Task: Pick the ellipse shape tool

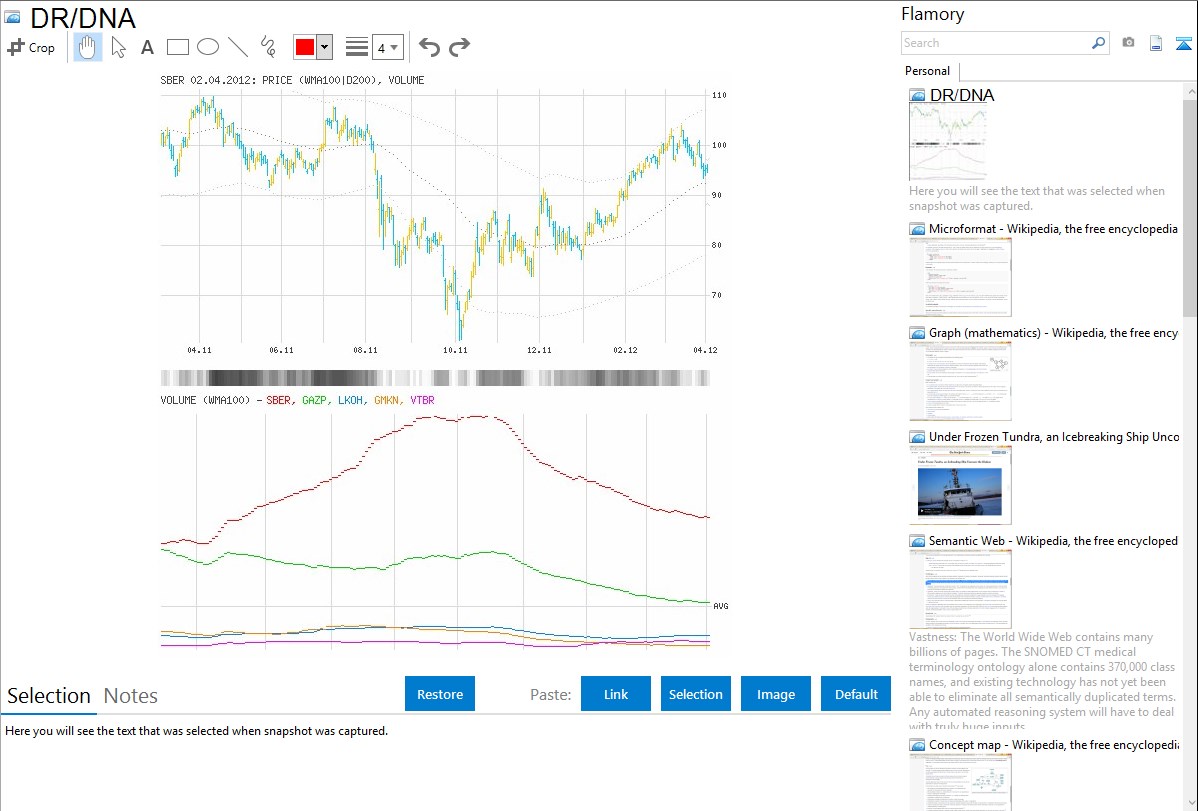Action: 207,47
